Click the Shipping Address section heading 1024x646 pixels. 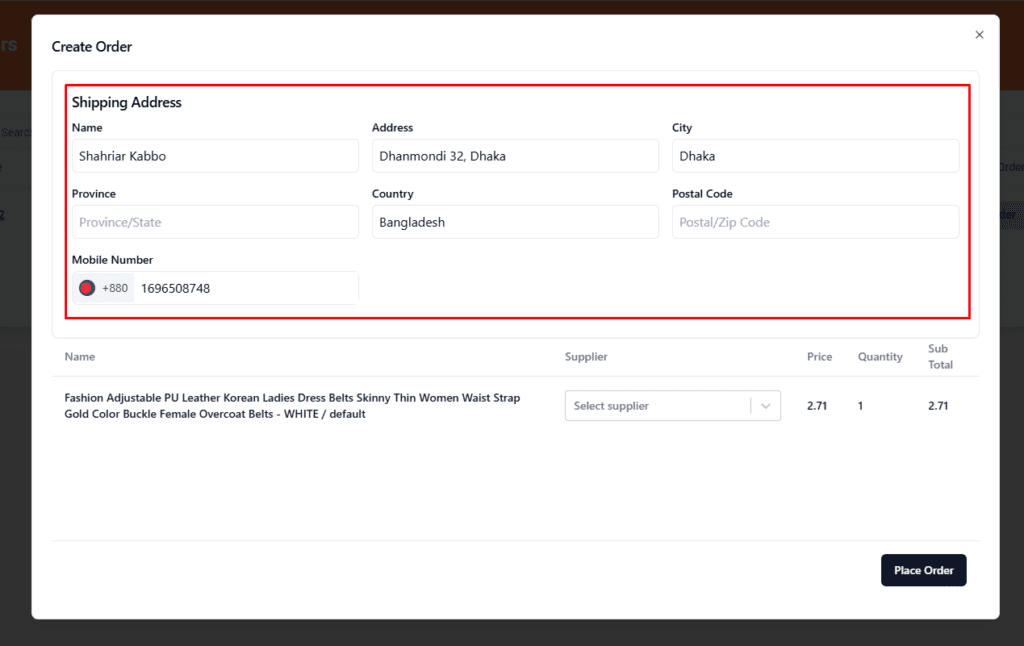[x=127, y=102]
